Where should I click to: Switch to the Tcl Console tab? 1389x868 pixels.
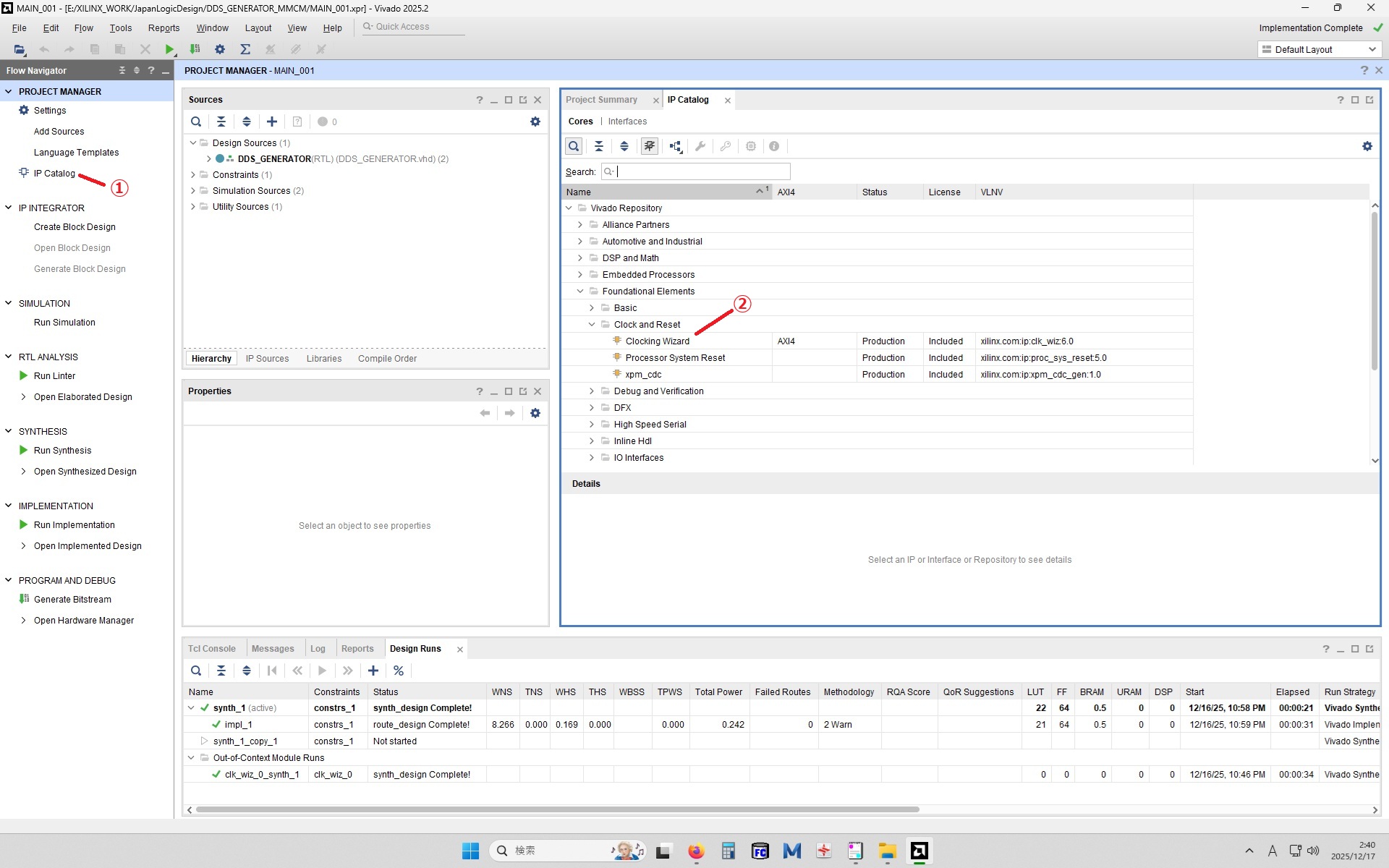pos(212,649)
